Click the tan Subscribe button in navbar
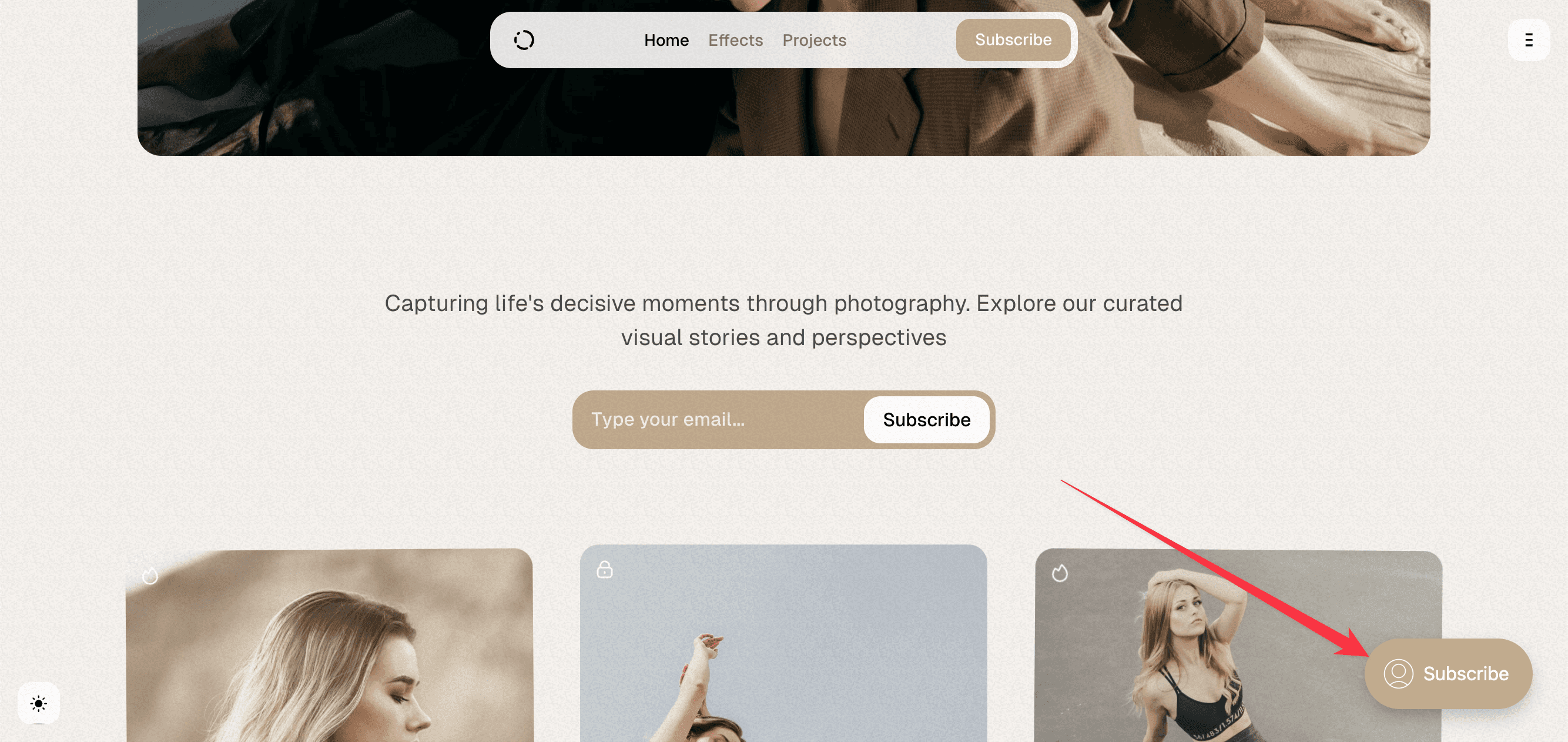Screen dimensions: 1568x742 1013,39
